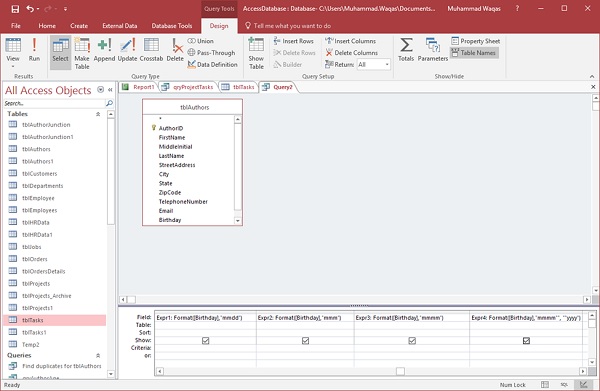Switch to the tblTasks document tab
600x391 pixels.
click(238, 87)
